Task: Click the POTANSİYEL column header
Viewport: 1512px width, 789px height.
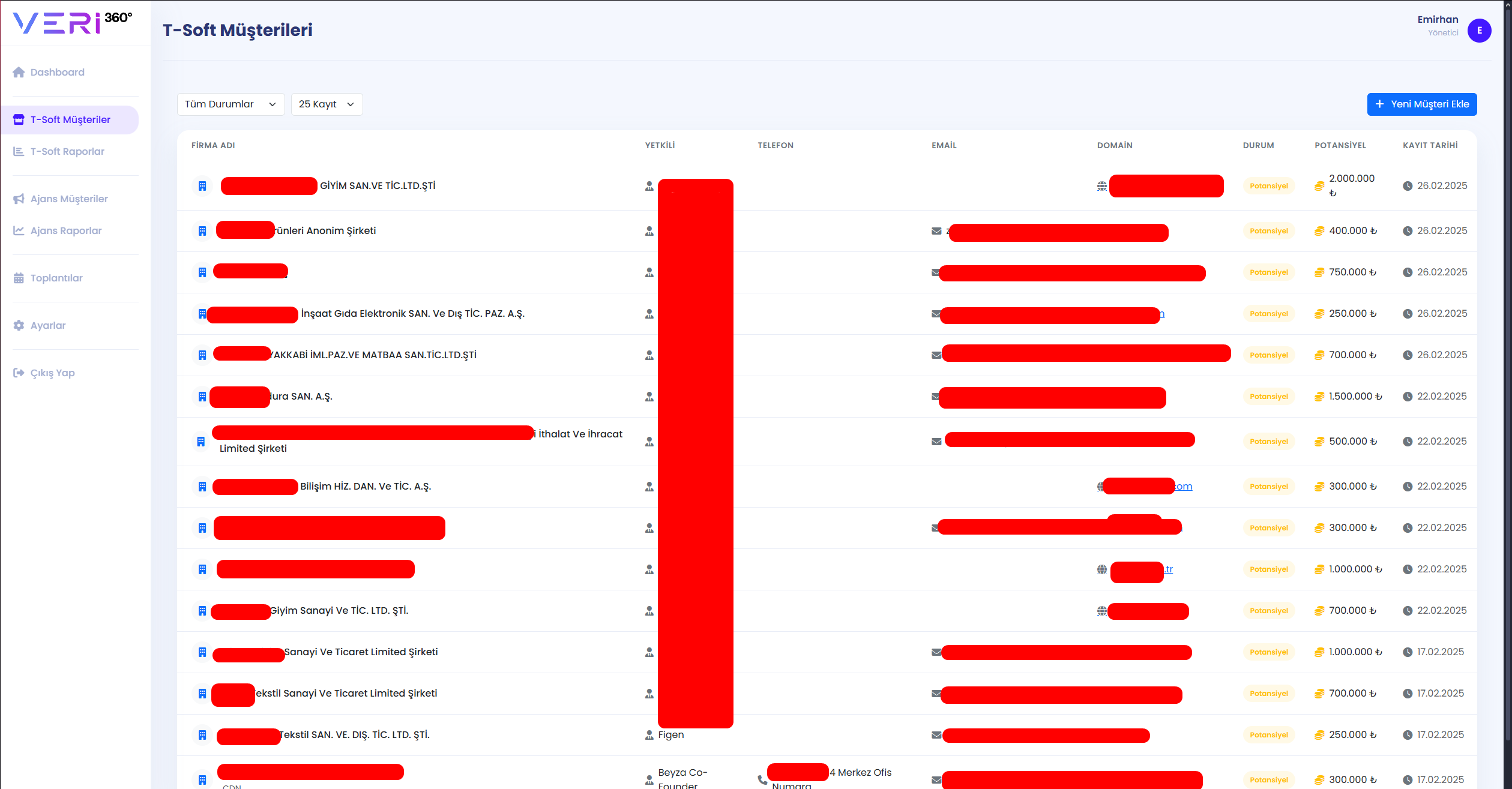Action: (x=1340, y=145)
